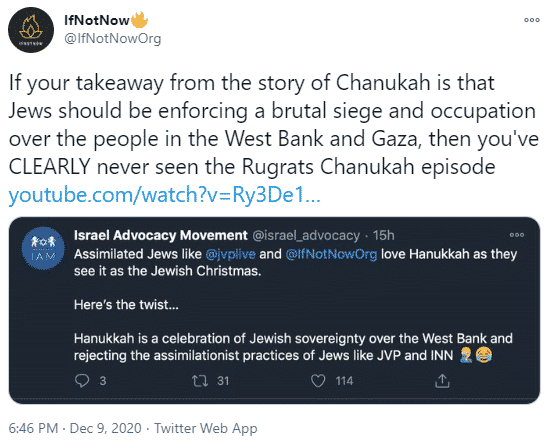Like the quoted tweet with heart icon

[318, 381]
